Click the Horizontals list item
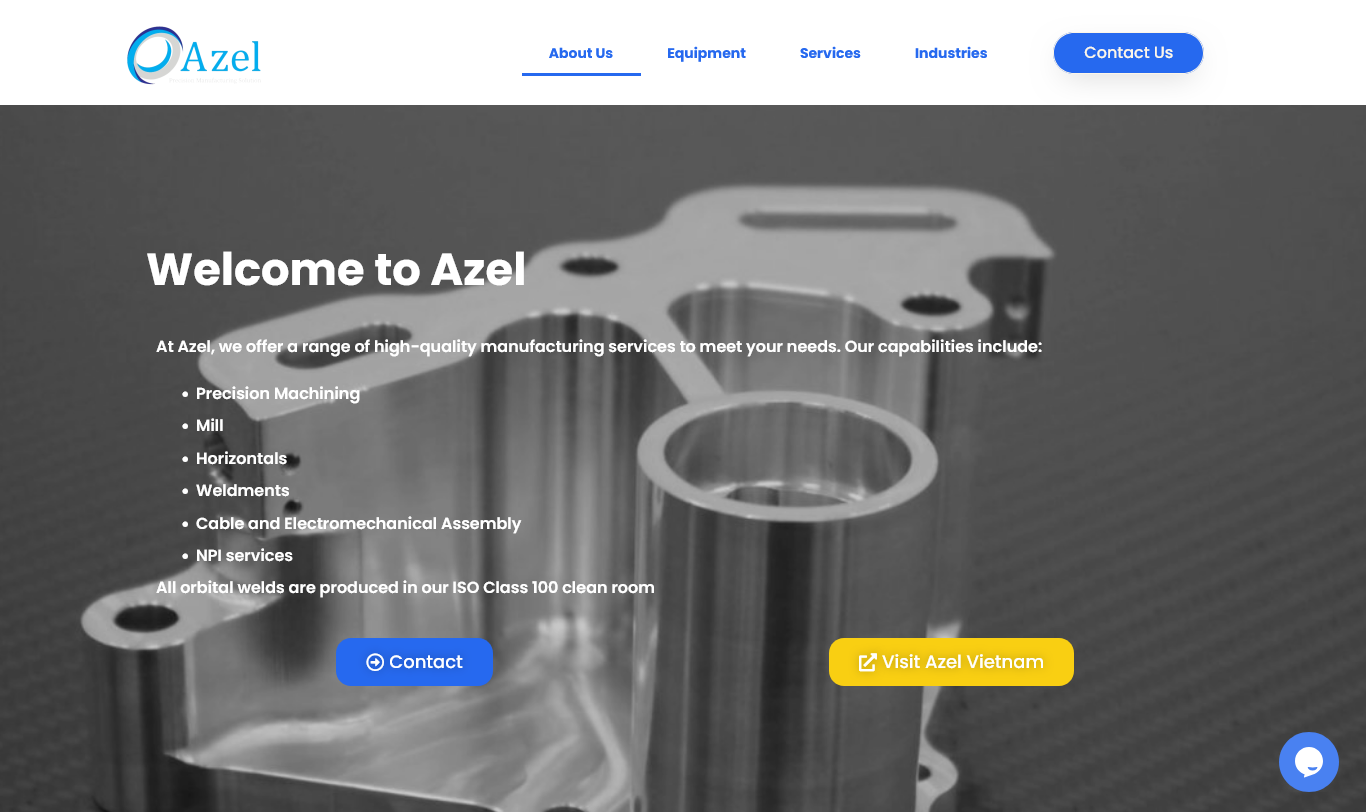Screen dimensions: 1366x812 click(x=241, y=458)
